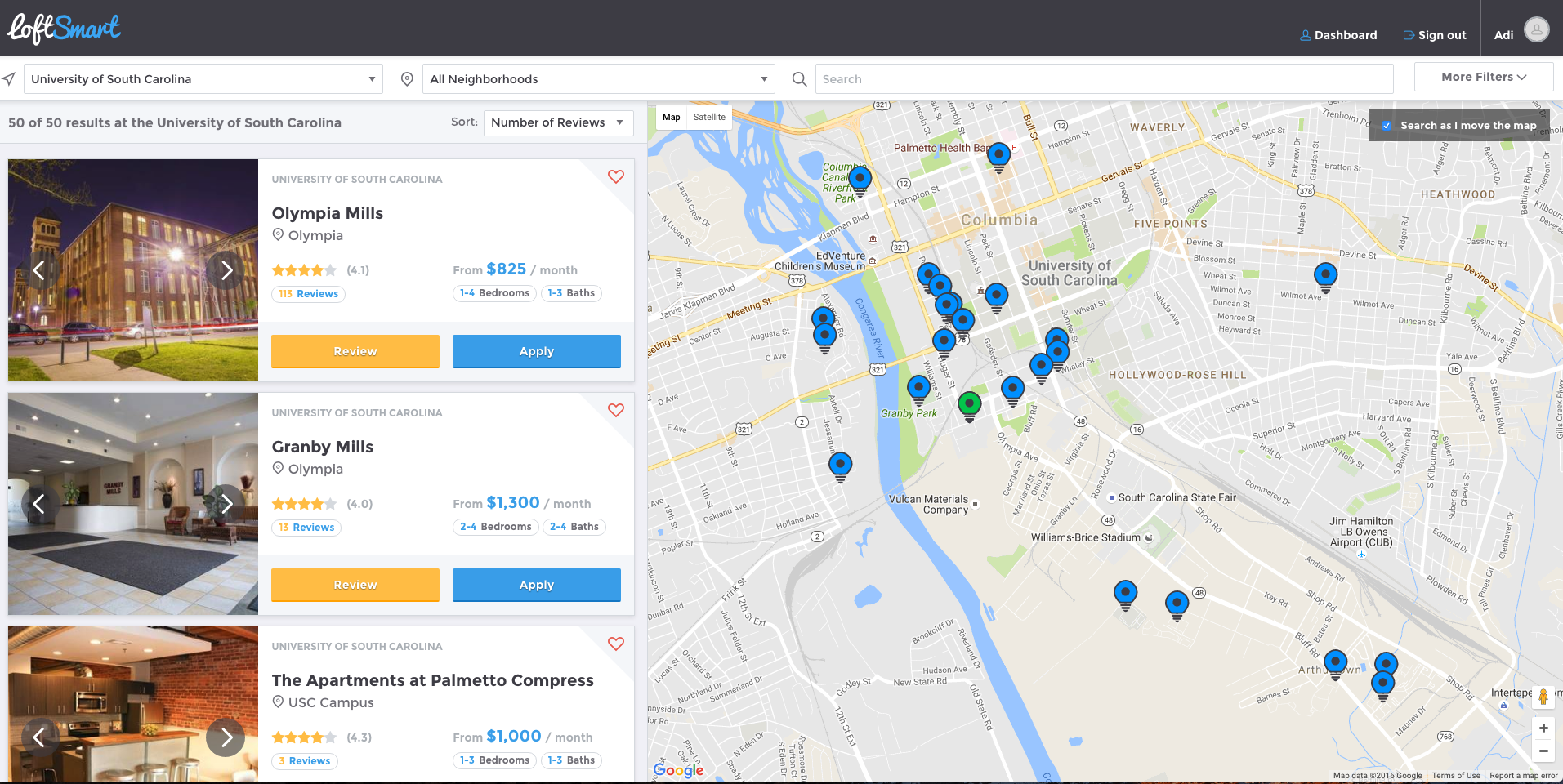Screen dimensions: 1563x784
Task: Open 113 Reviews for Olympia Mills
Action: click(308, 294)
